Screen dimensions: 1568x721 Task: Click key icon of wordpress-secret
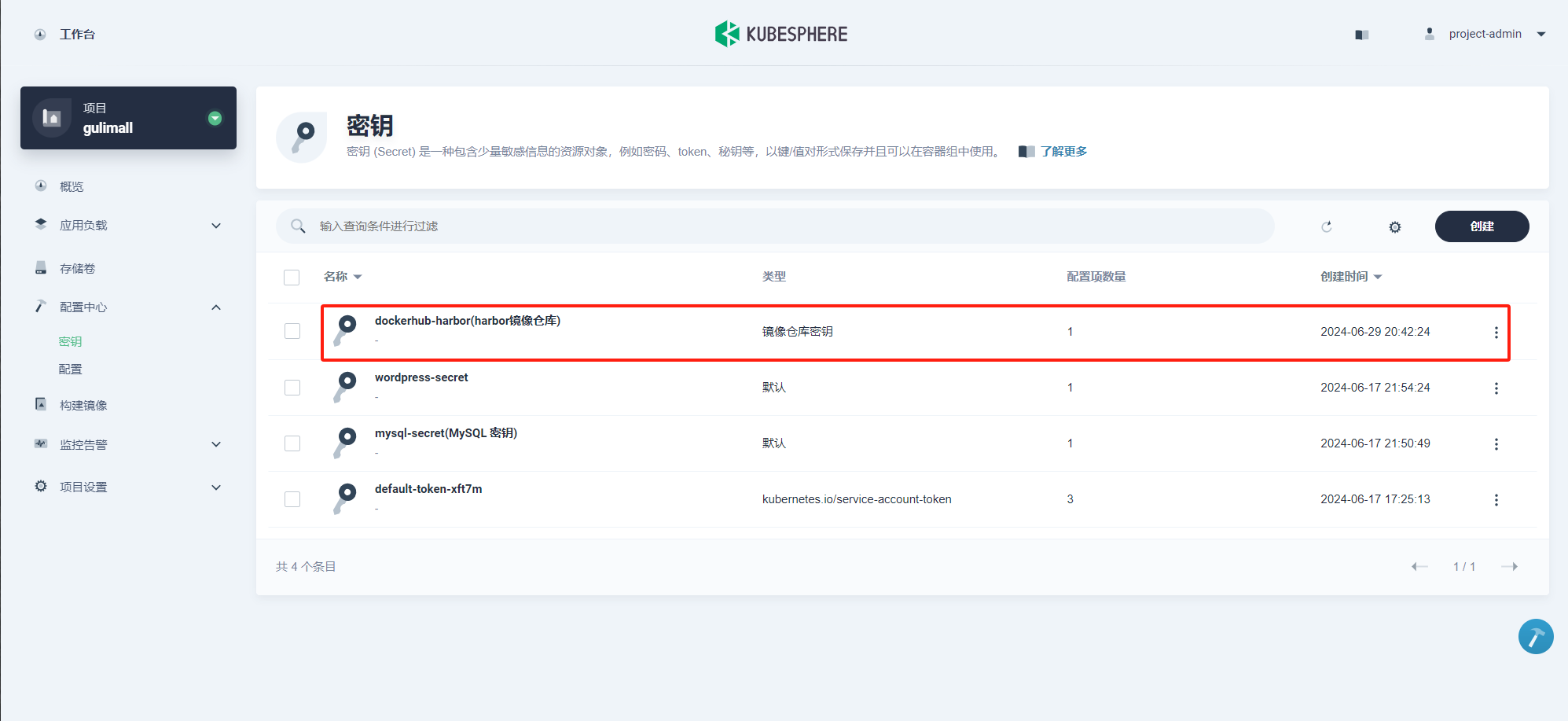click(x=345, y=387)
